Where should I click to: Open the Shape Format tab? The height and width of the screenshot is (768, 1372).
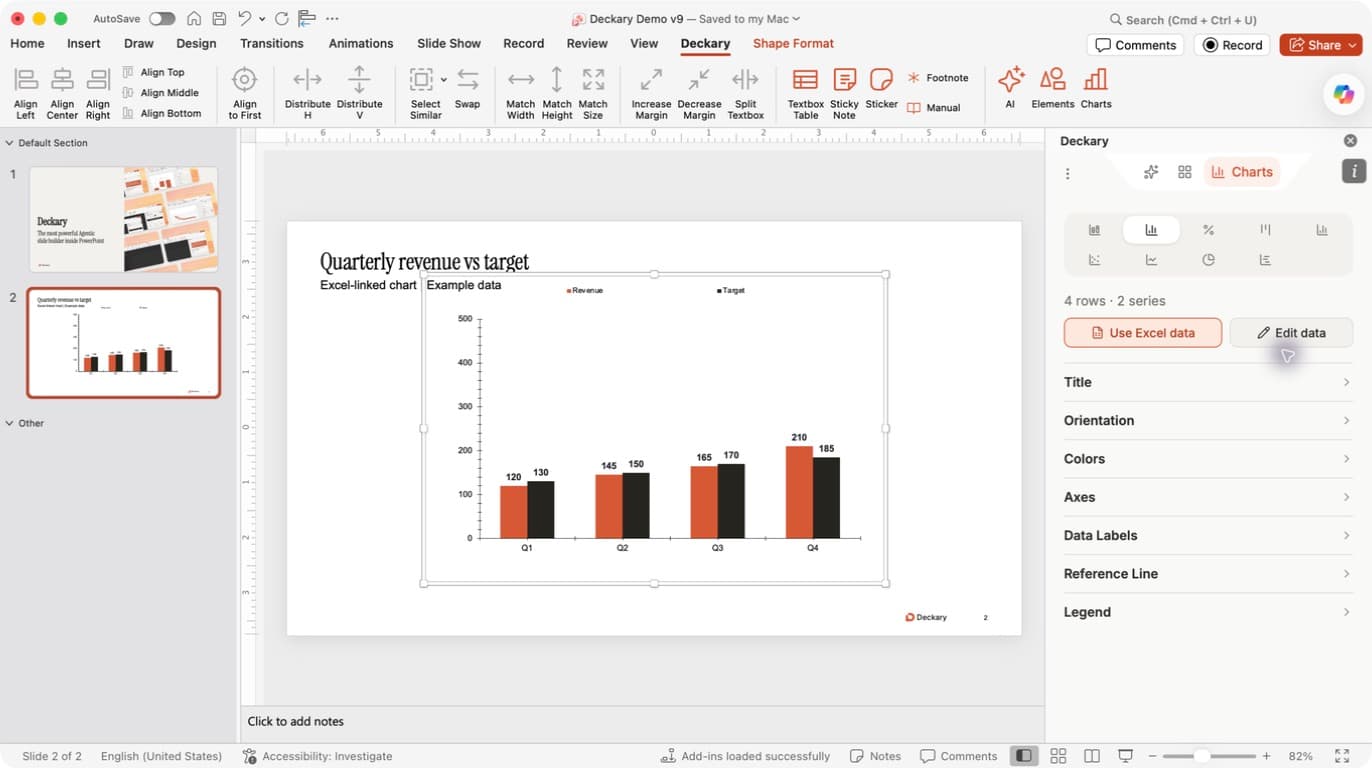tap(793, 44)
